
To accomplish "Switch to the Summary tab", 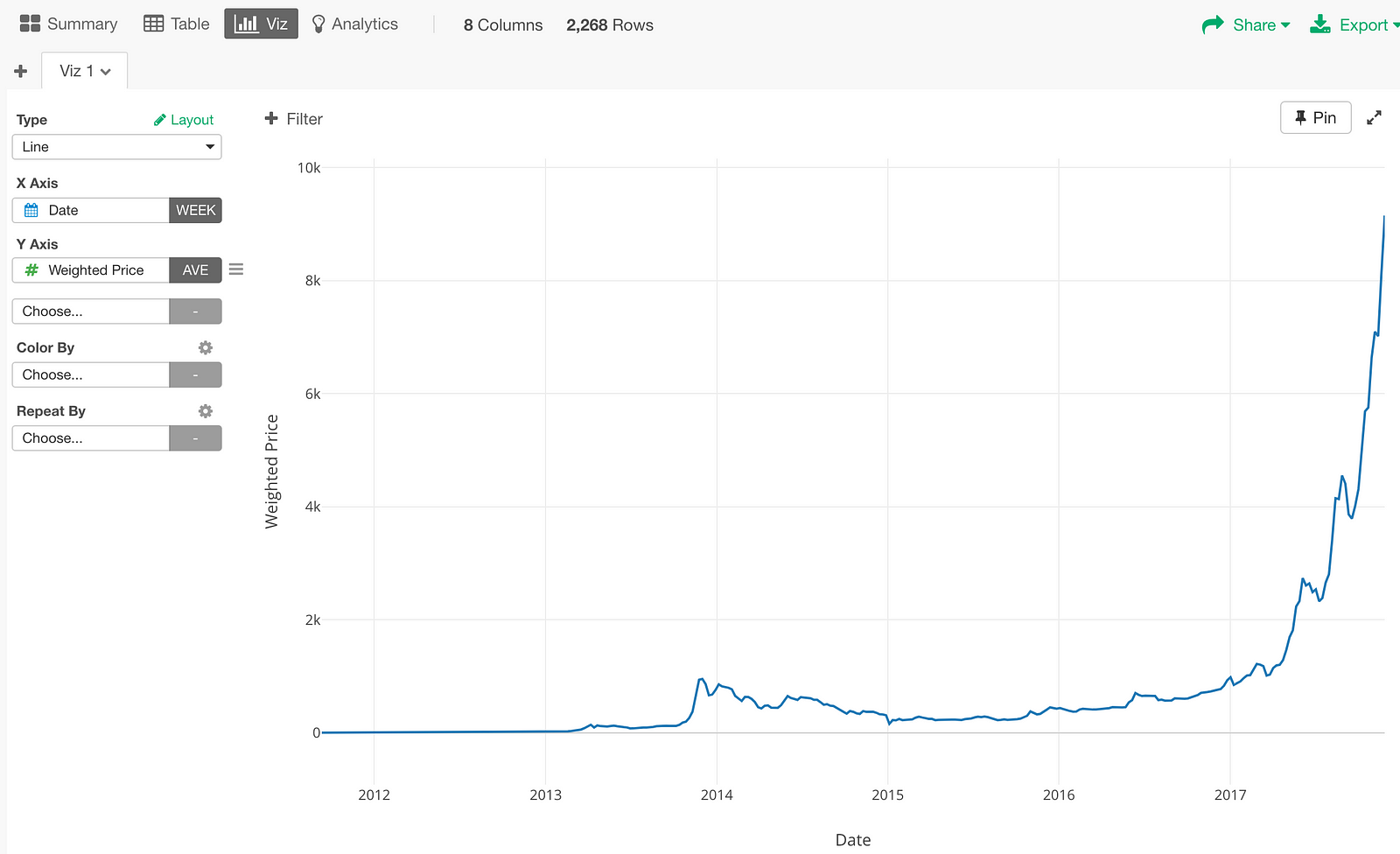I will pos(68,24).
